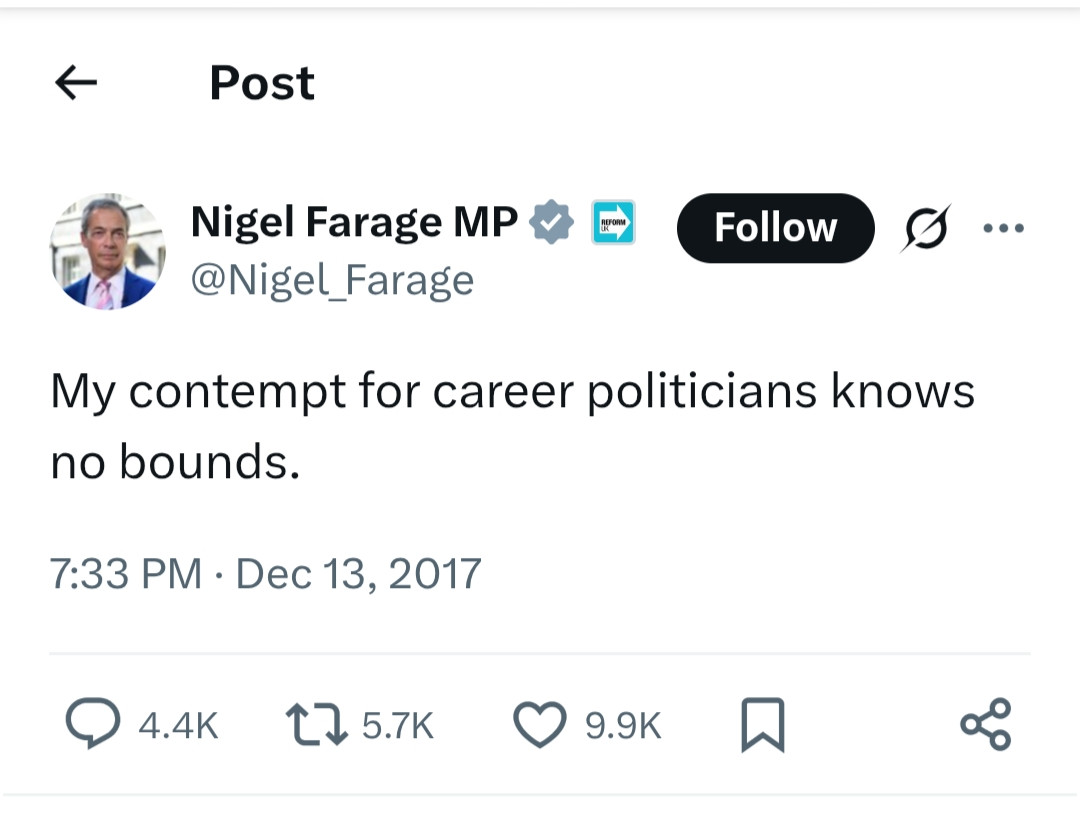
Task: Go back using the left arrow
Action: [76, 83]
